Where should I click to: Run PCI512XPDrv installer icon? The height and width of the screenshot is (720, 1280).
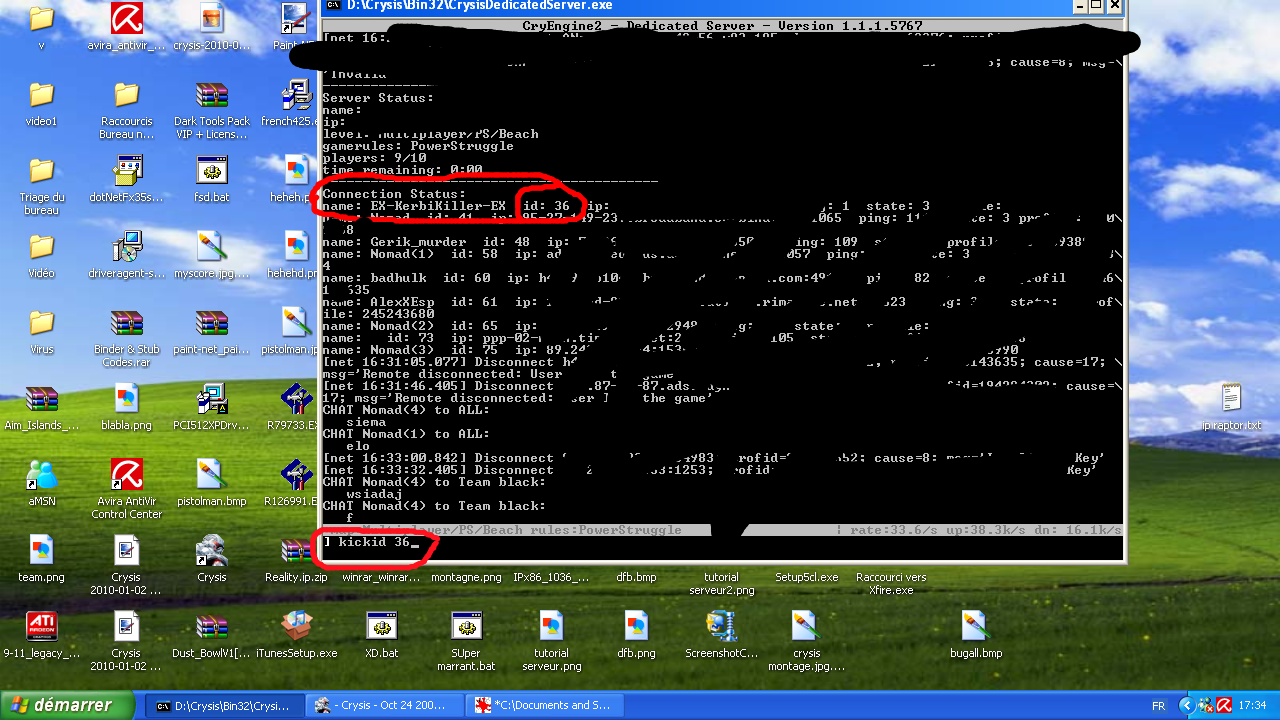point(211,399)
